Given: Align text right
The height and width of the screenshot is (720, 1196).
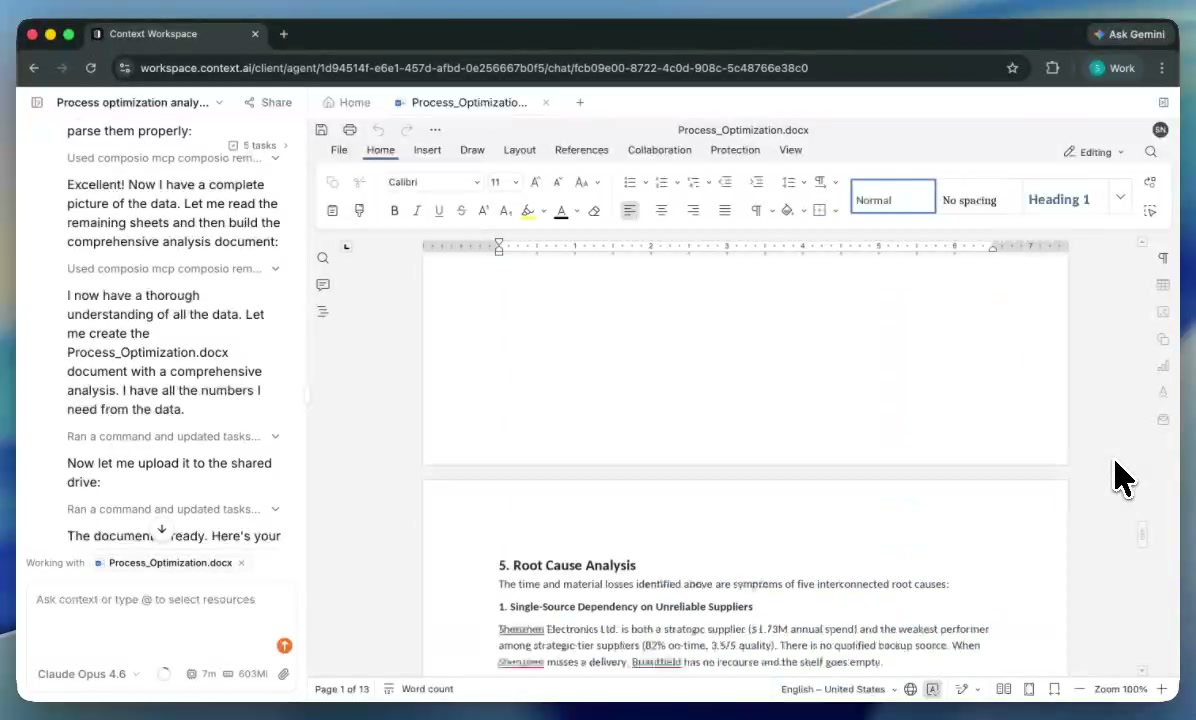Looking at the screenshot, I should click(x=693, y=211).
